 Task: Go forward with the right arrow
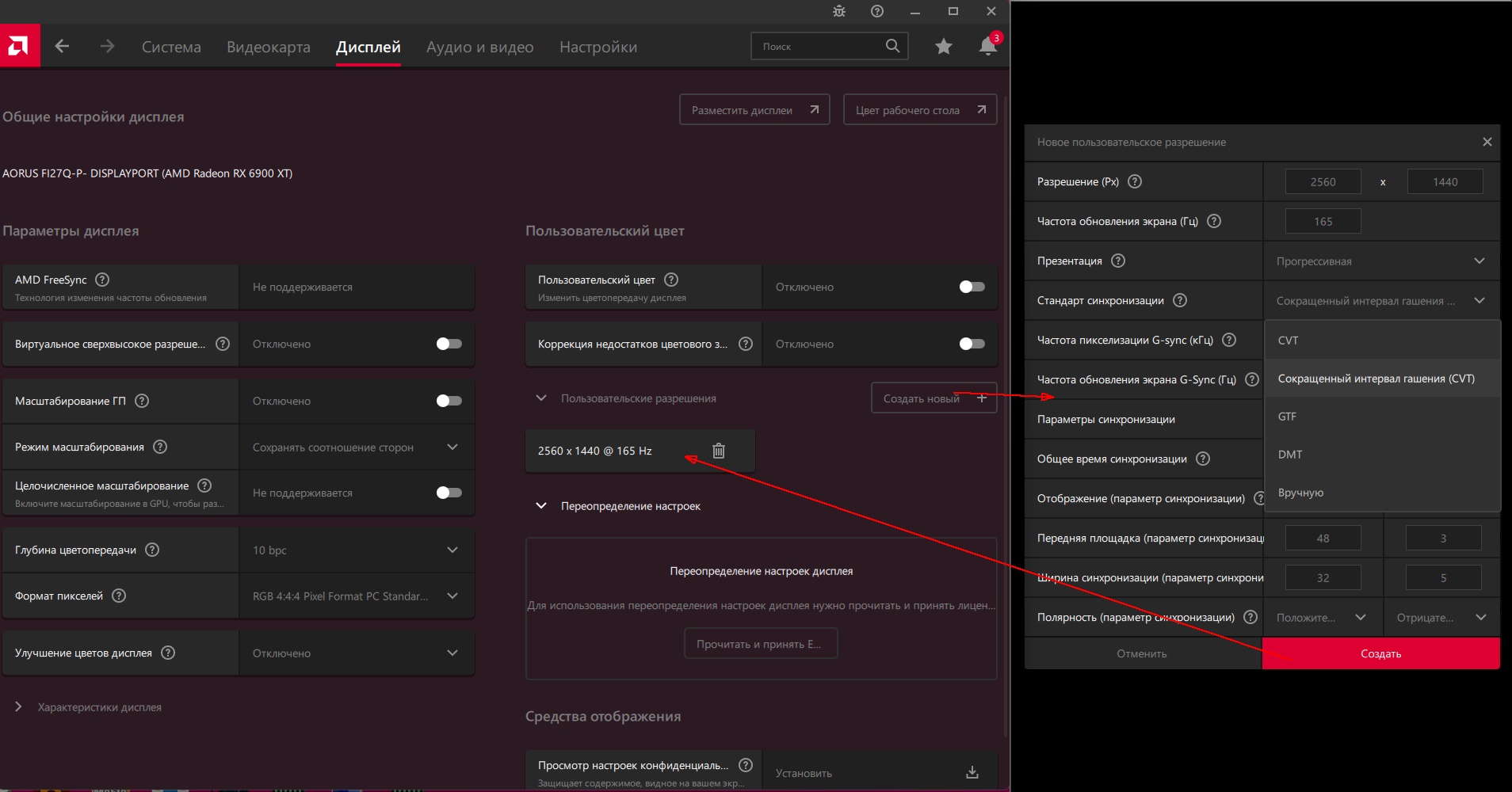107,47
